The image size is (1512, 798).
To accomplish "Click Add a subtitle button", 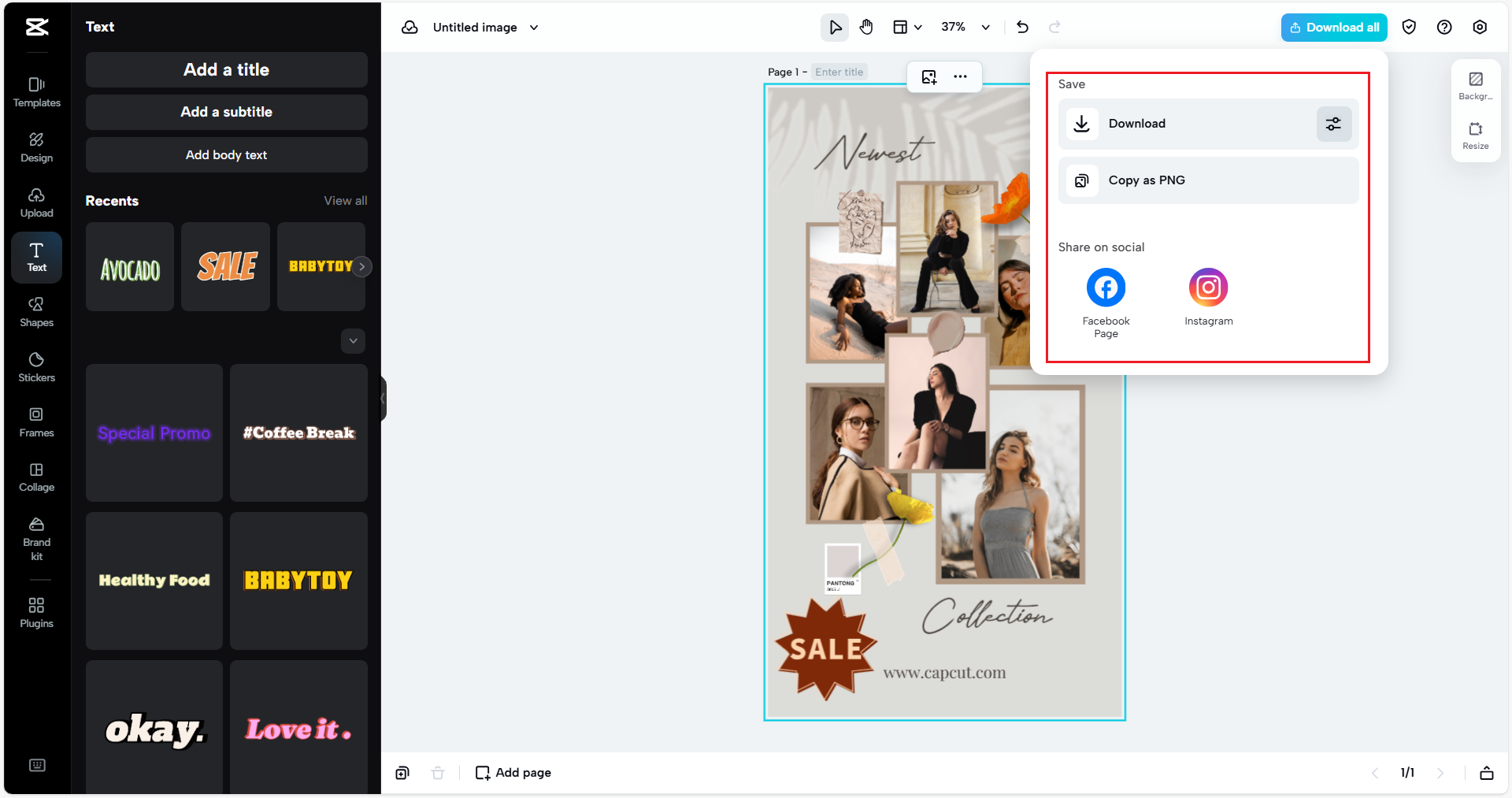I will (x=227, y=112).
